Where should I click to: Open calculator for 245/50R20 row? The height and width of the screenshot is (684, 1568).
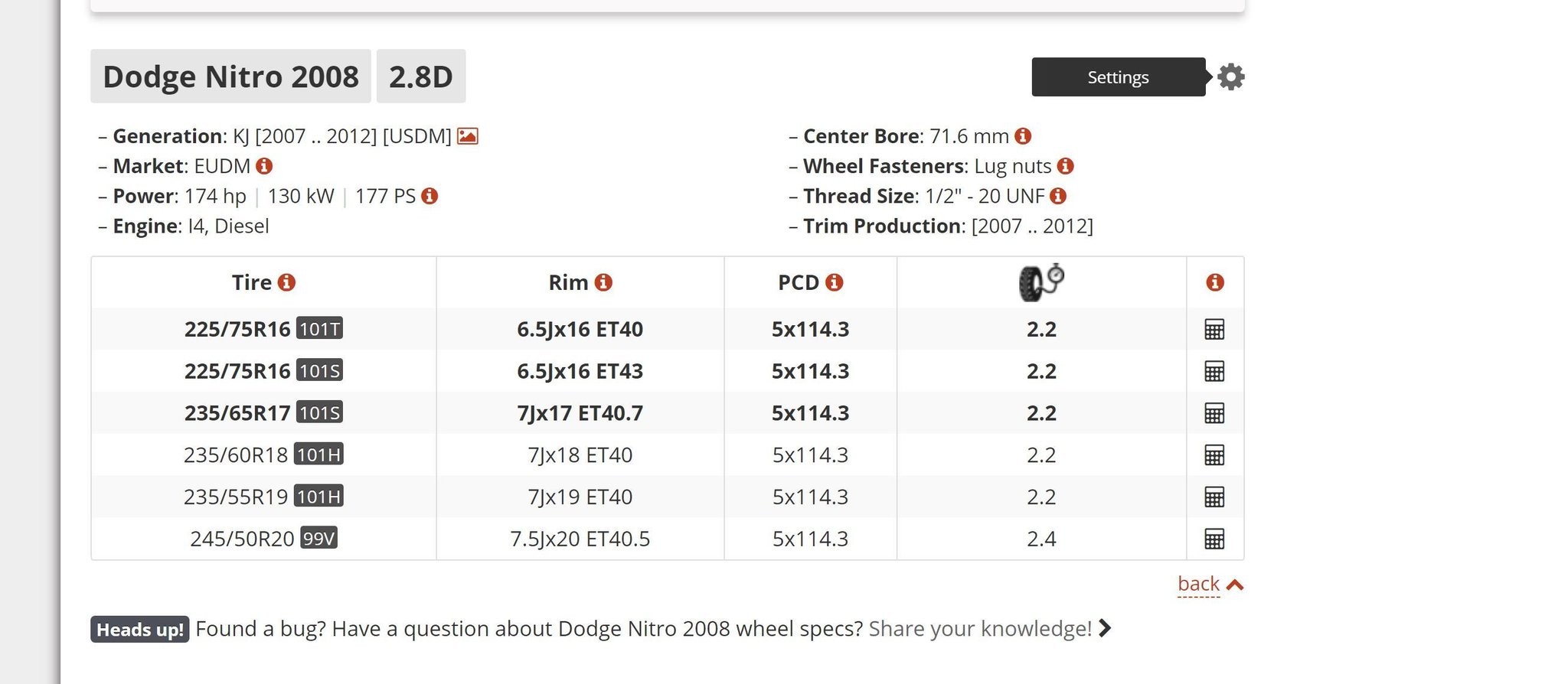pos(1214,539)
